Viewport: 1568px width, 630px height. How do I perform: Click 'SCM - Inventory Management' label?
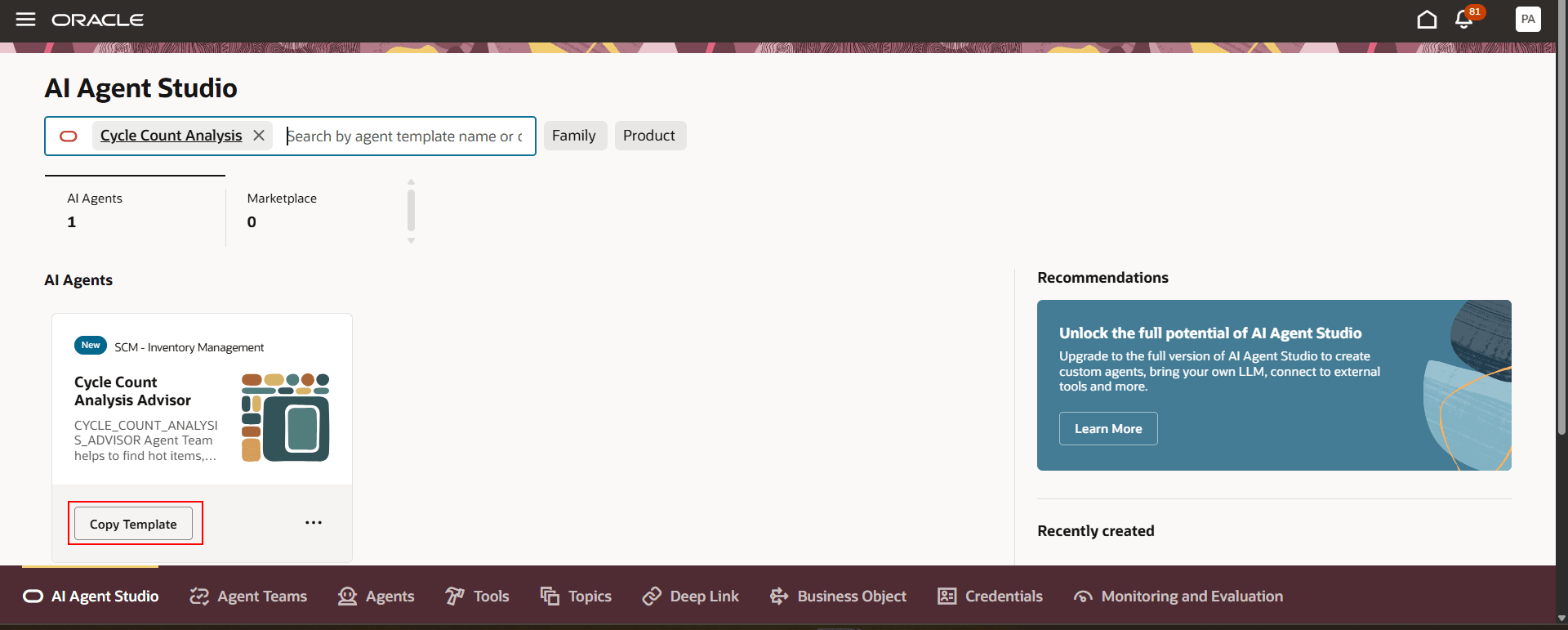tap(189, 347)
